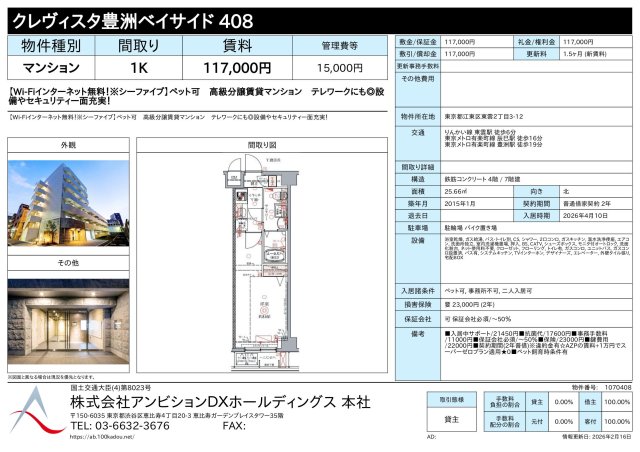Select the 面積 label
This screenshot has height=452, width=640.
tap(418, 191)
